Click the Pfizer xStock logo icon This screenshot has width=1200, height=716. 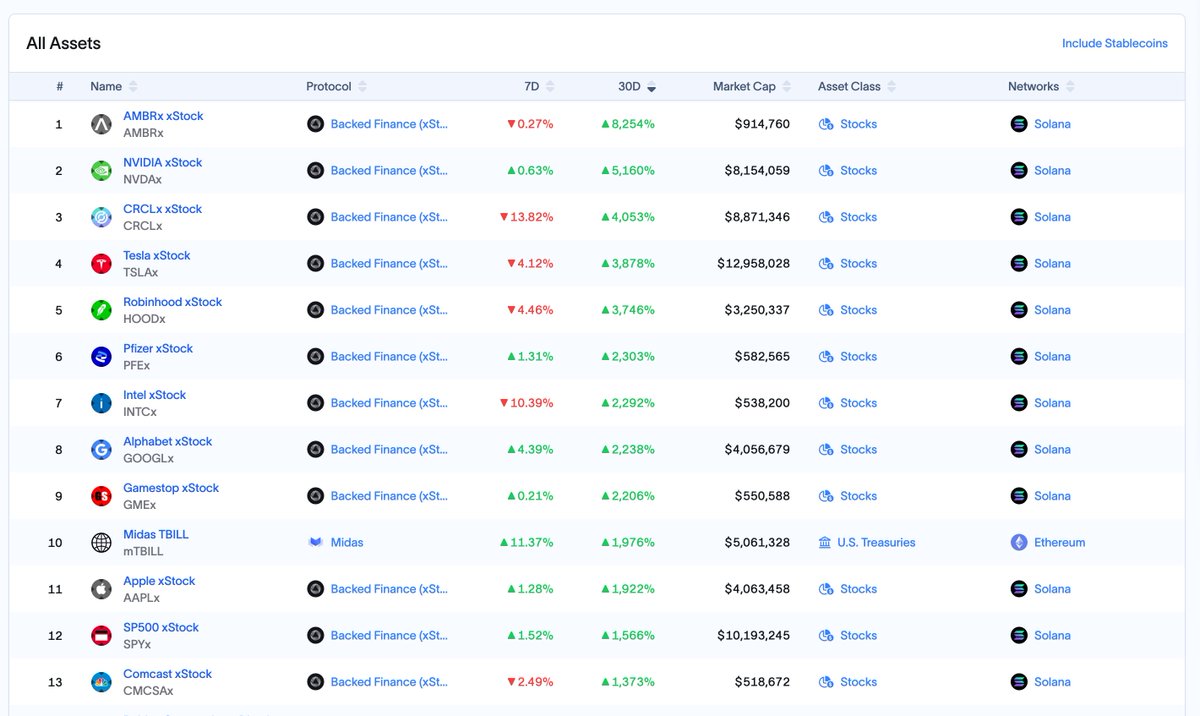pyautogui.click(x=101, y=357)
